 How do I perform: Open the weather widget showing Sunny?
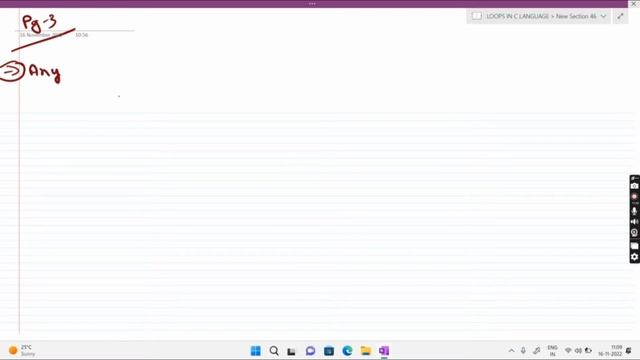(x=21, y=351)
